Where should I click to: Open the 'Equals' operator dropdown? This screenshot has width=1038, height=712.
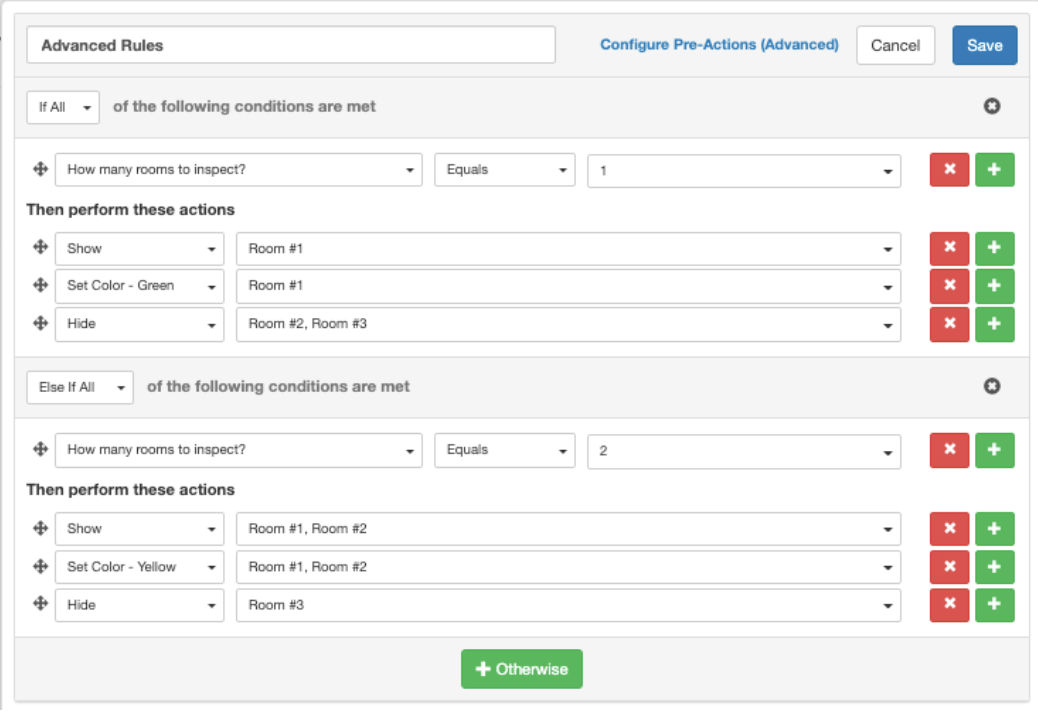tap(505, 169)
